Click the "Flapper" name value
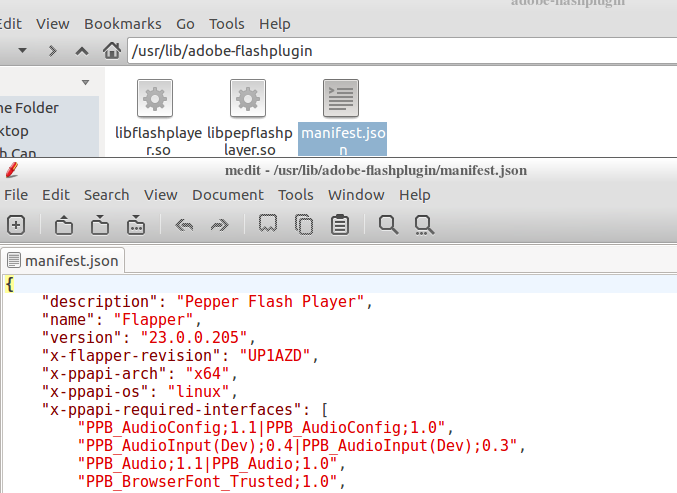The image size is (677, 493). [x=153, y=319]
